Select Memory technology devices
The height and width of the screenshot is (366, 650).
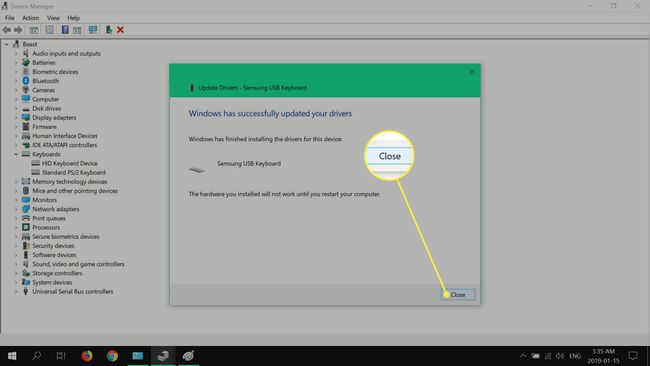(69, 182)
